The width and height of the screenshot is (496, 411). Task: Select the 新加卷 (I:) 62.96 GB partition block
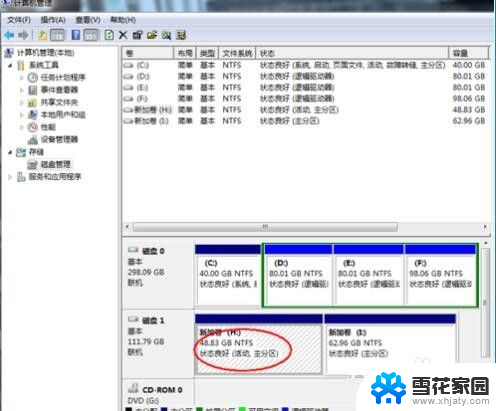click(x=390, y=344)
